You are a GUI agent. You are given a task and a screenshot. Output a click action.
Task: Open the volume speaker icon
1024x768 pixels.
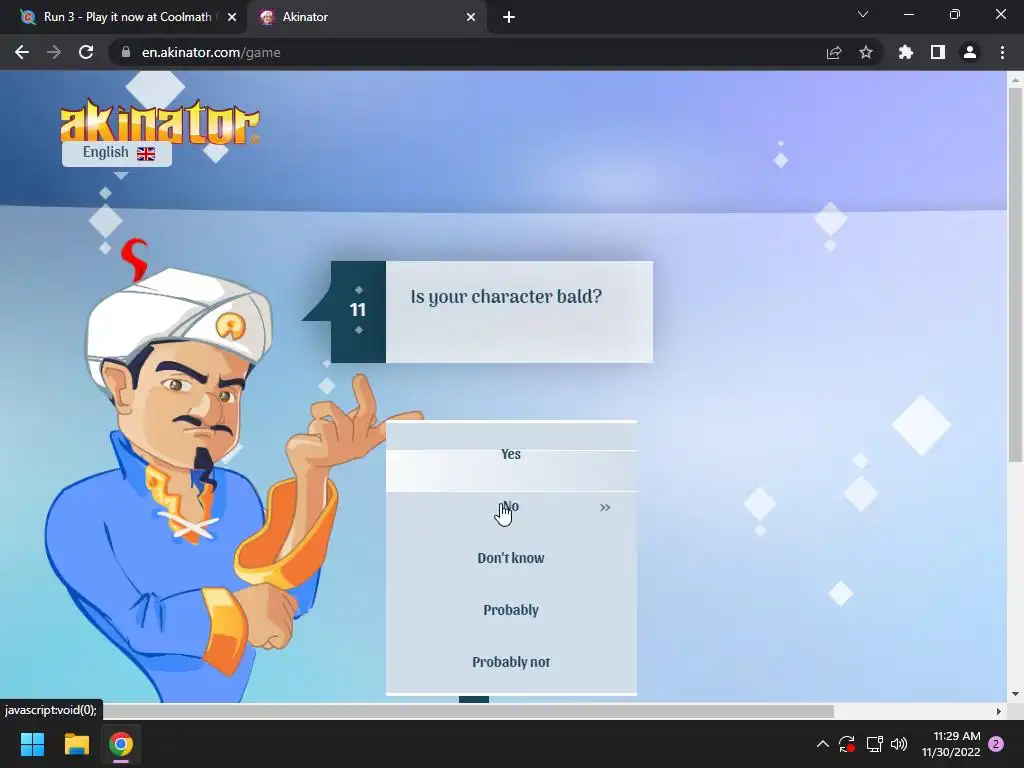tap(899, 744)
